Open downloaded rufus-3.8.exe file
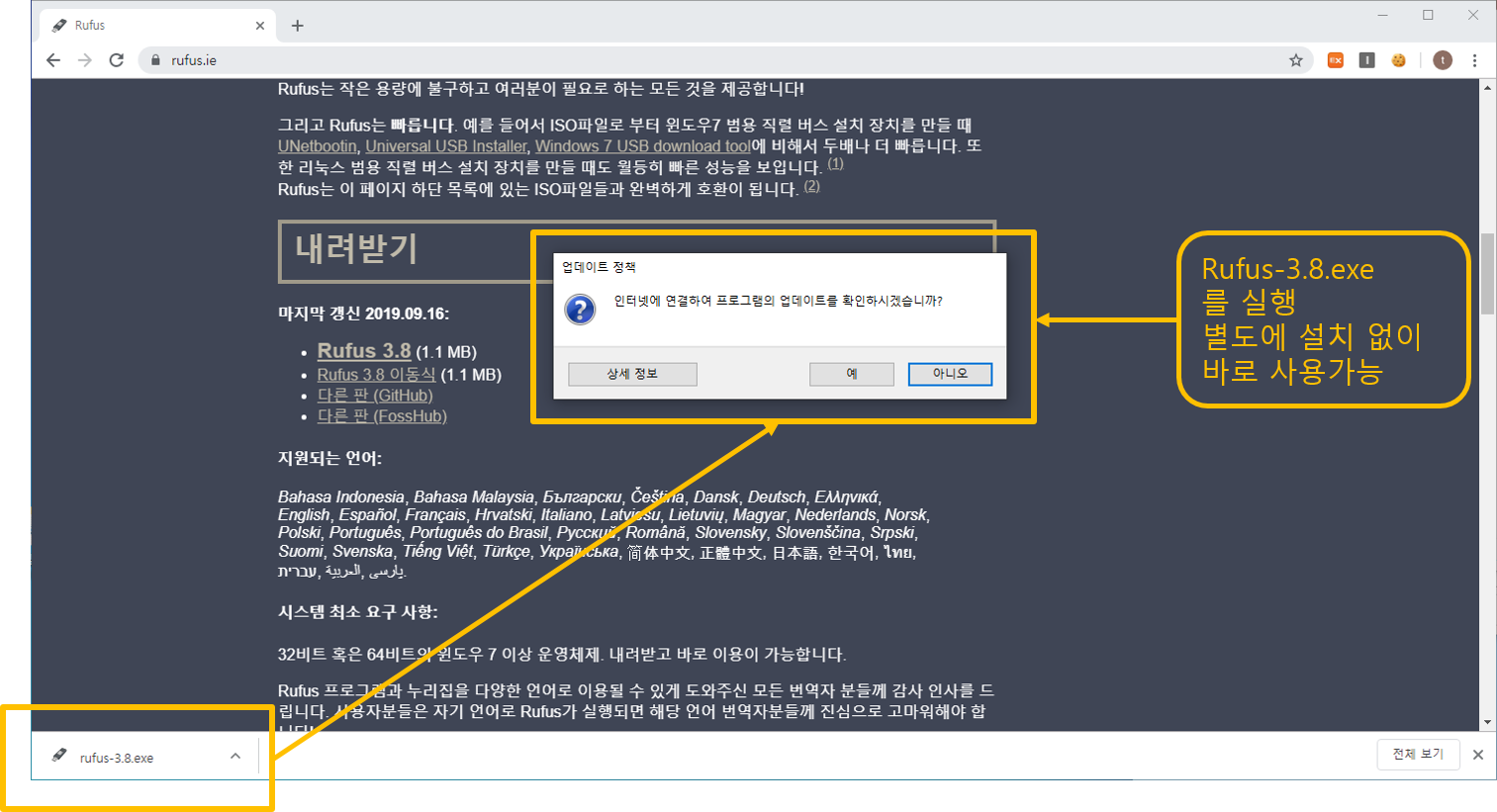 pyautogui.click(x=117, y=758)
